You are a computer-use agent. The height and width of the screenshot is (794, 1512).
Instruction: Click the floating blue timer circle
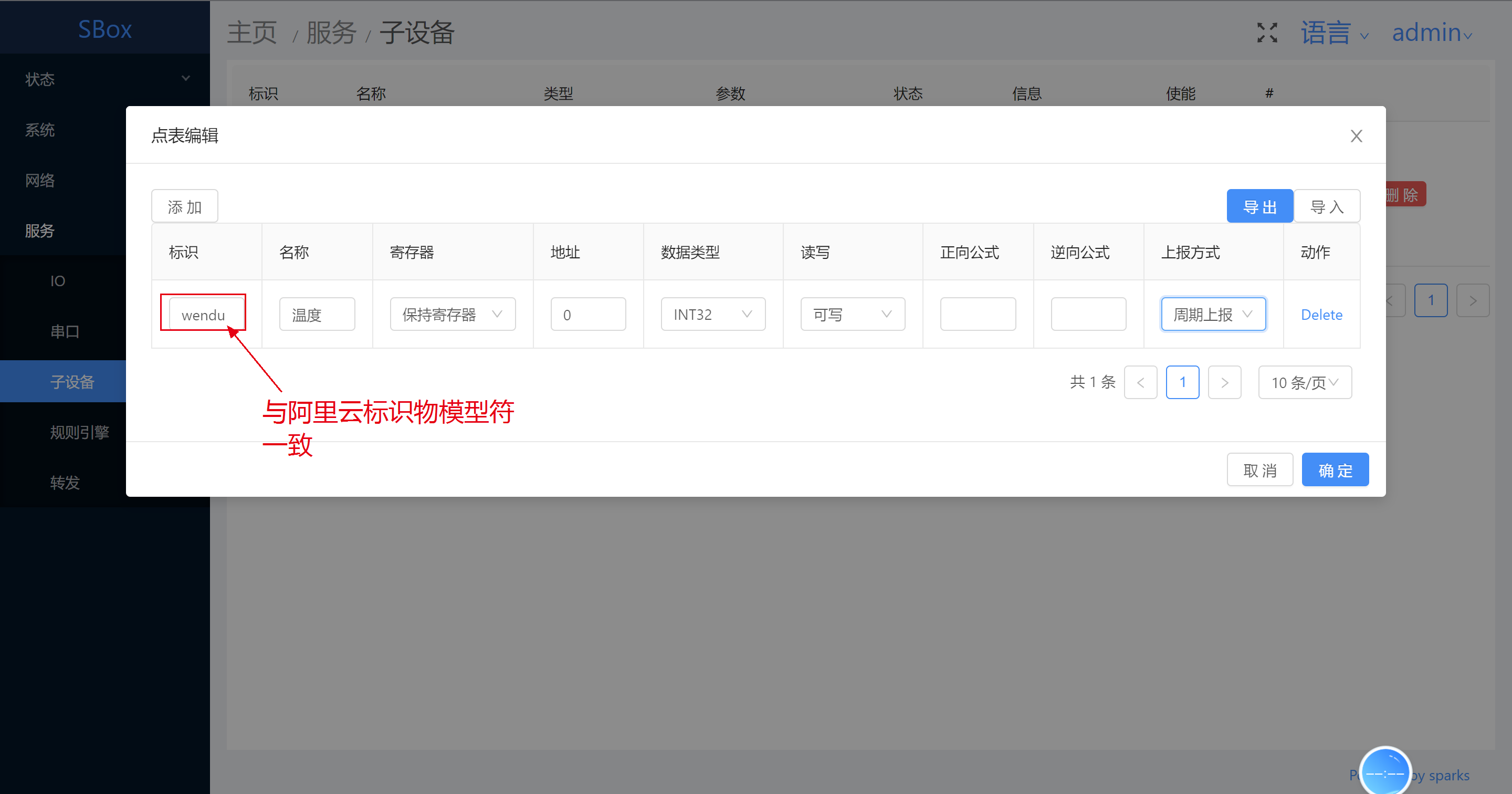click(1384, 772)
